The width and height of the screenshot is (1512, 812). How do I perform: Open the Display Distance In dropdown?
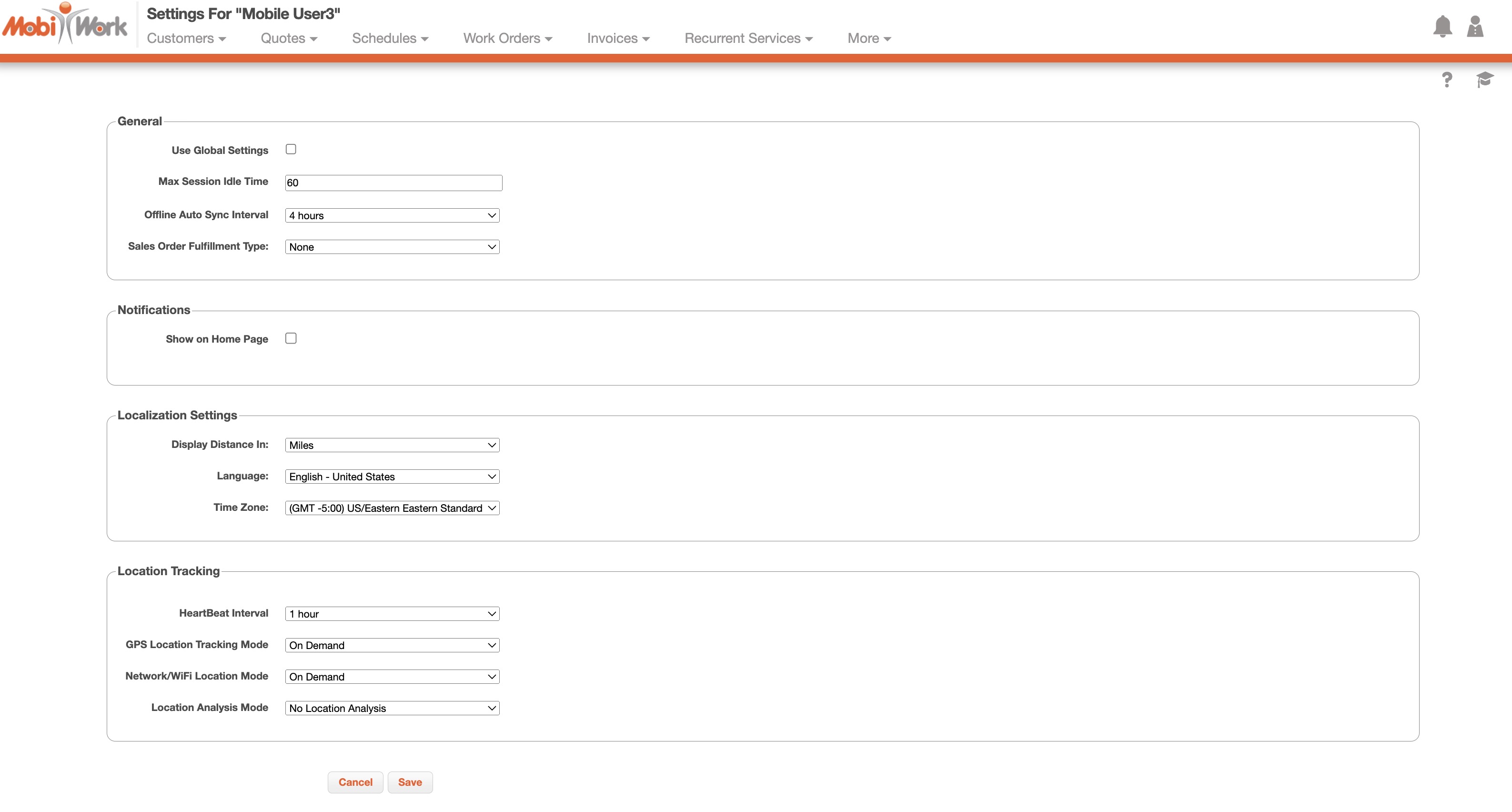pos(392,445)
